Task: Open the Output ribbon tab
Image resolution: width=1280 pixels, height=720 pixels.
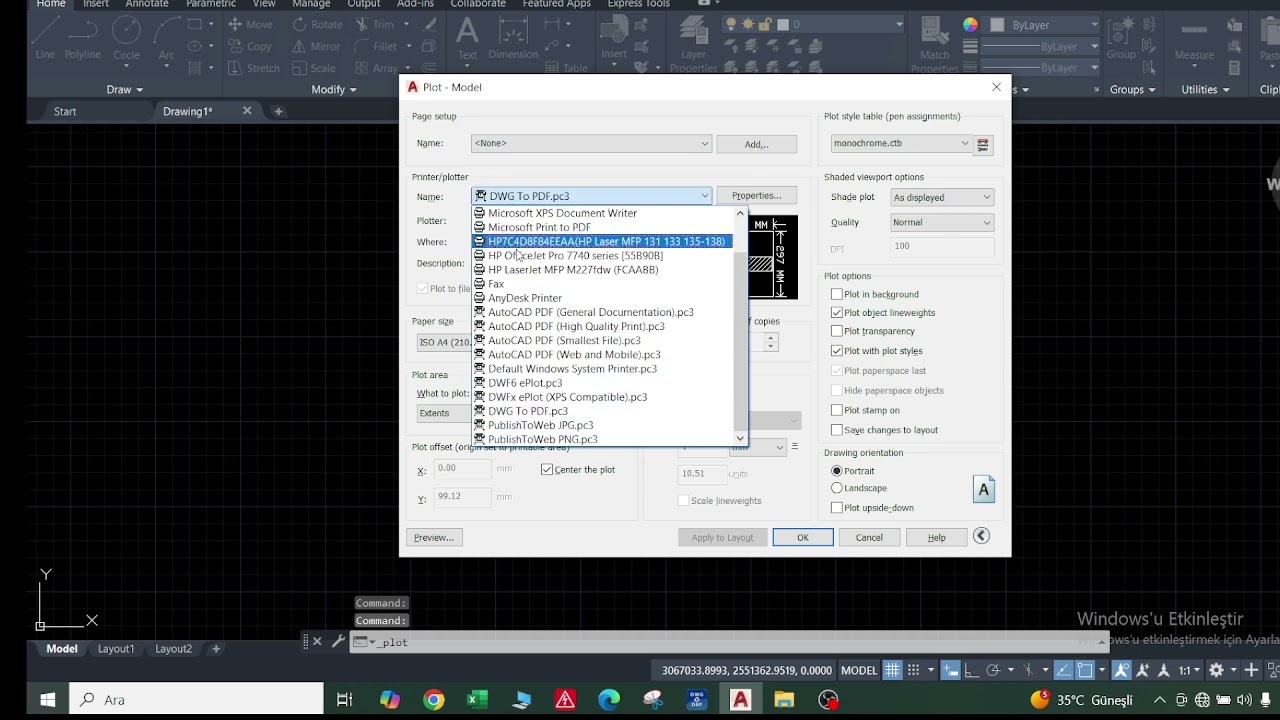Action: point(364,4)
